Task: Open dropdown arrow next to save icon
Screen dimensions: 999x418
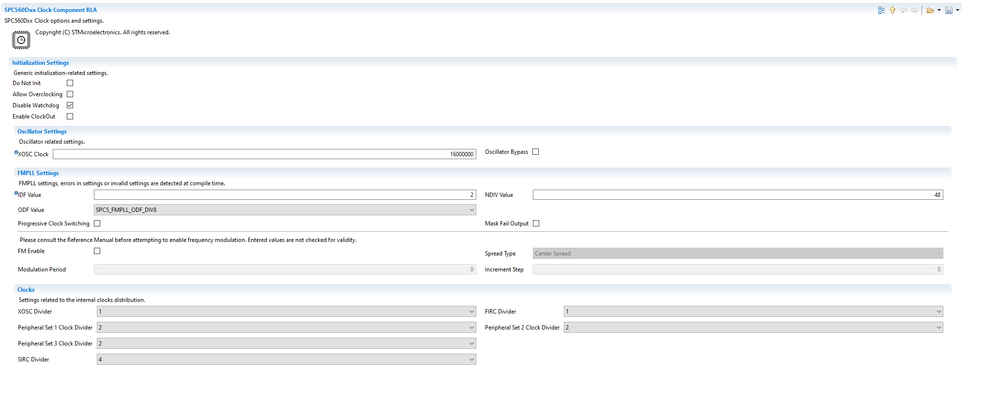Action: click(x=957, y=10)
